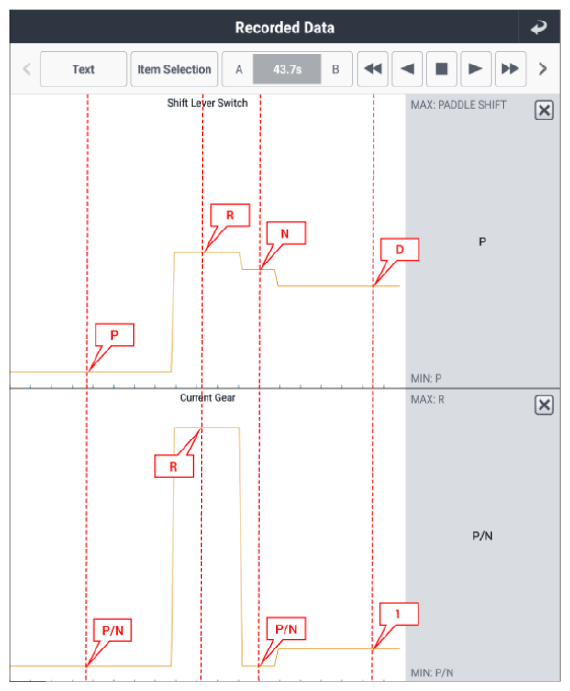
Task: Click the fast forward button
Action: coord(510,69)
